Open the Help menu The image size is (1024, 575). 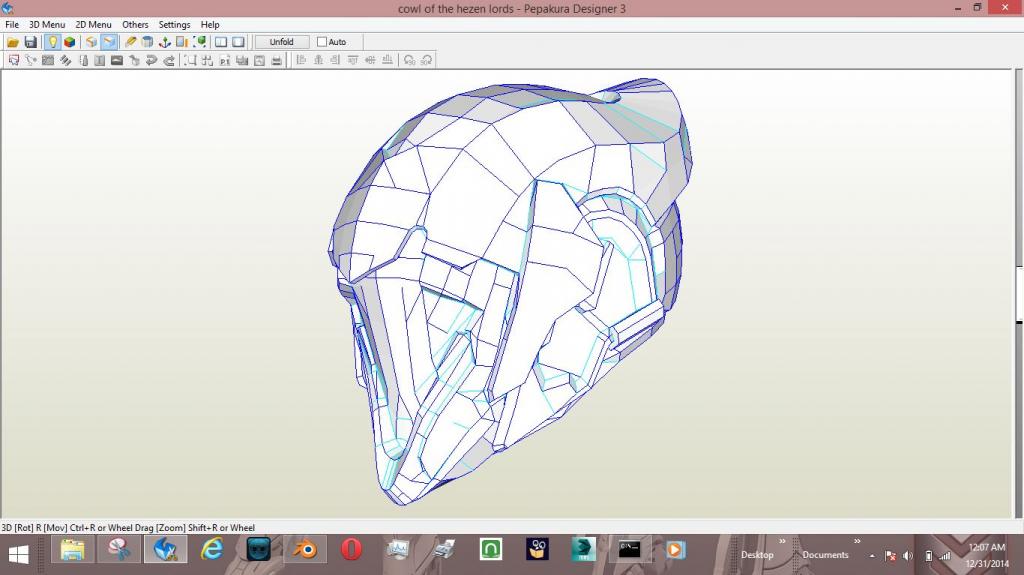click(210, 24)
